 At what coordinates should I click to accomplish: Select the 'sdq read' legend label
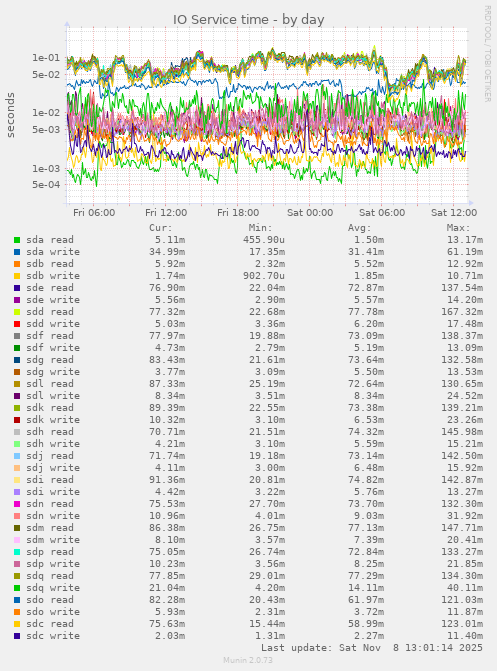point(50,576)
